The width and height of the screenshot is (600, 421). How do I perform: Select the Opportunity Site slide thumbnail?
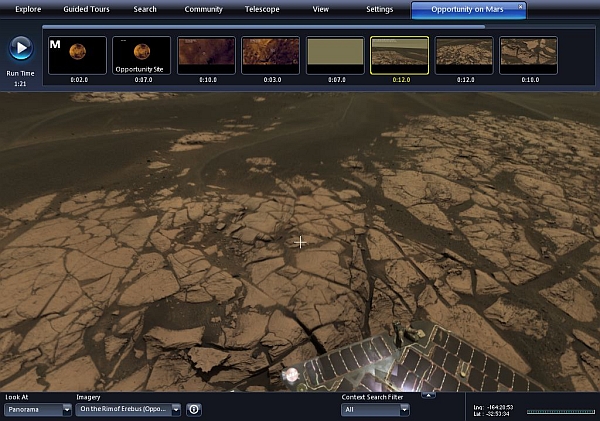click(x=142, y=55)
